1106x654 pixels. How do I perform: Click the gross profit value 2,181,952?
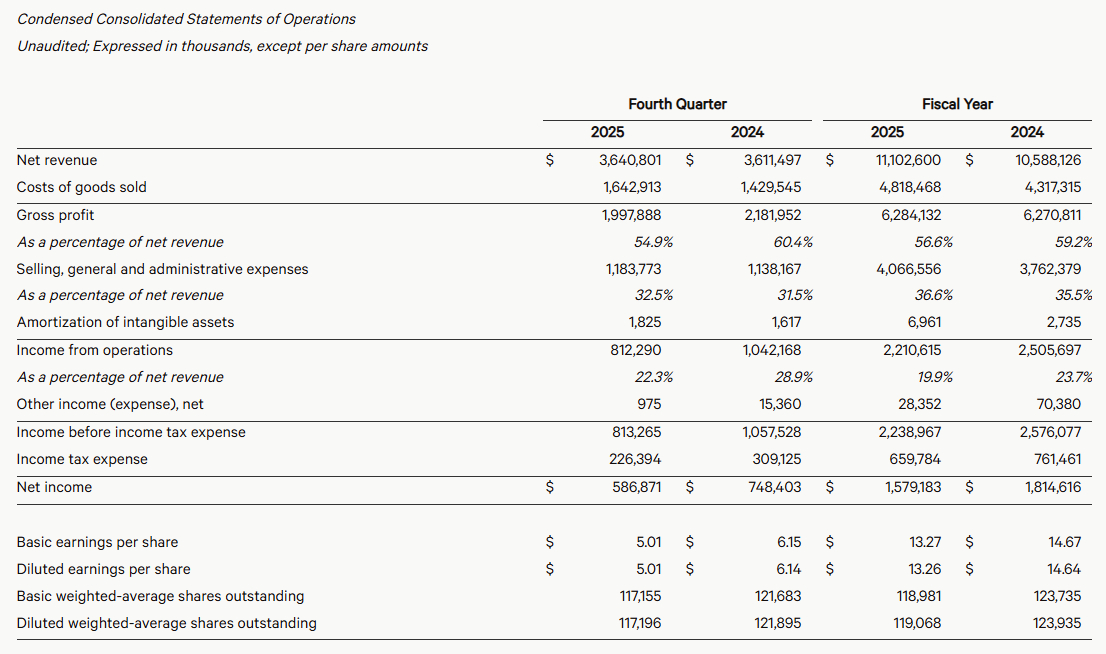(771, 215)
